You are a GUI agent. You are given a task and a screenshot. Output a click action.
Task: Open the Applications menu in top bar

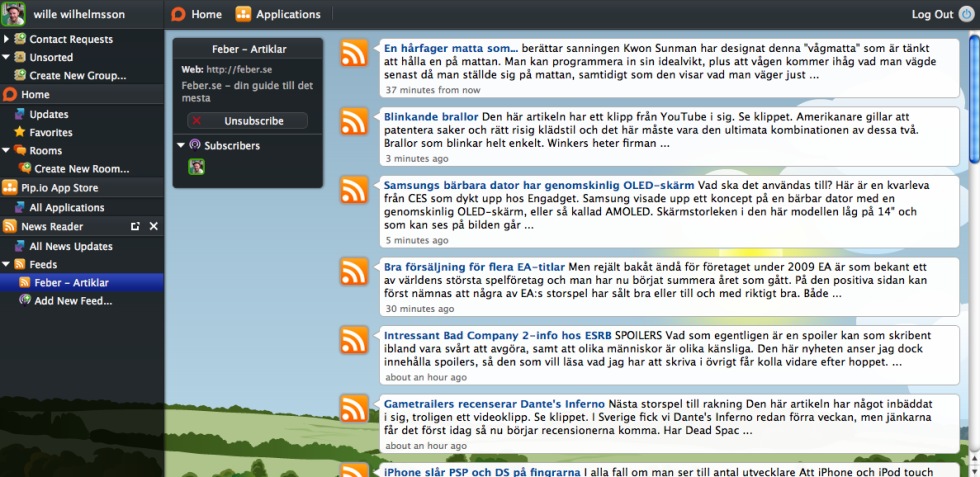click(x=278, y=14)
